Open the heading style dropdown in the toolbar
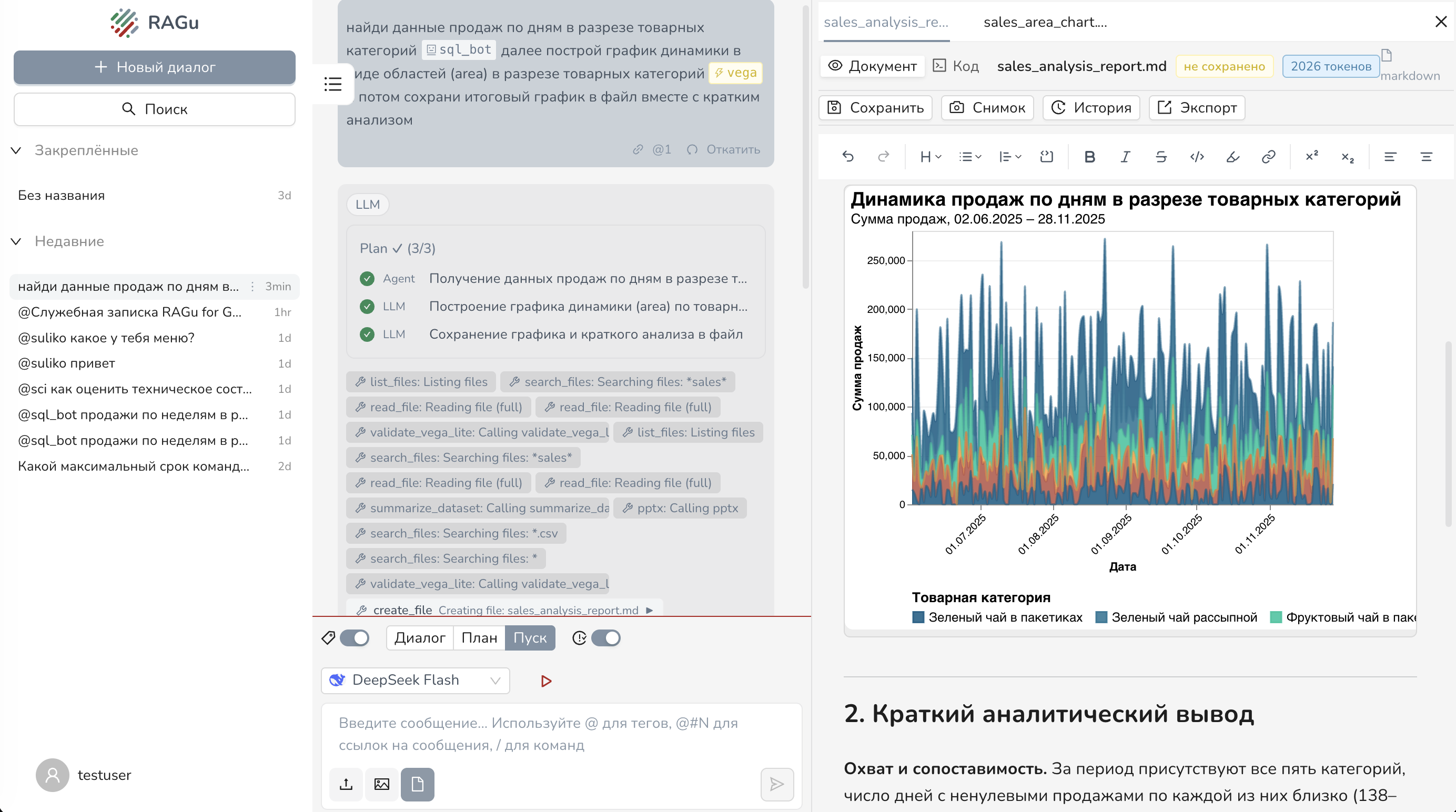Image resolution: width=1456 pixels, height=812 pixels. coord(931,157)
